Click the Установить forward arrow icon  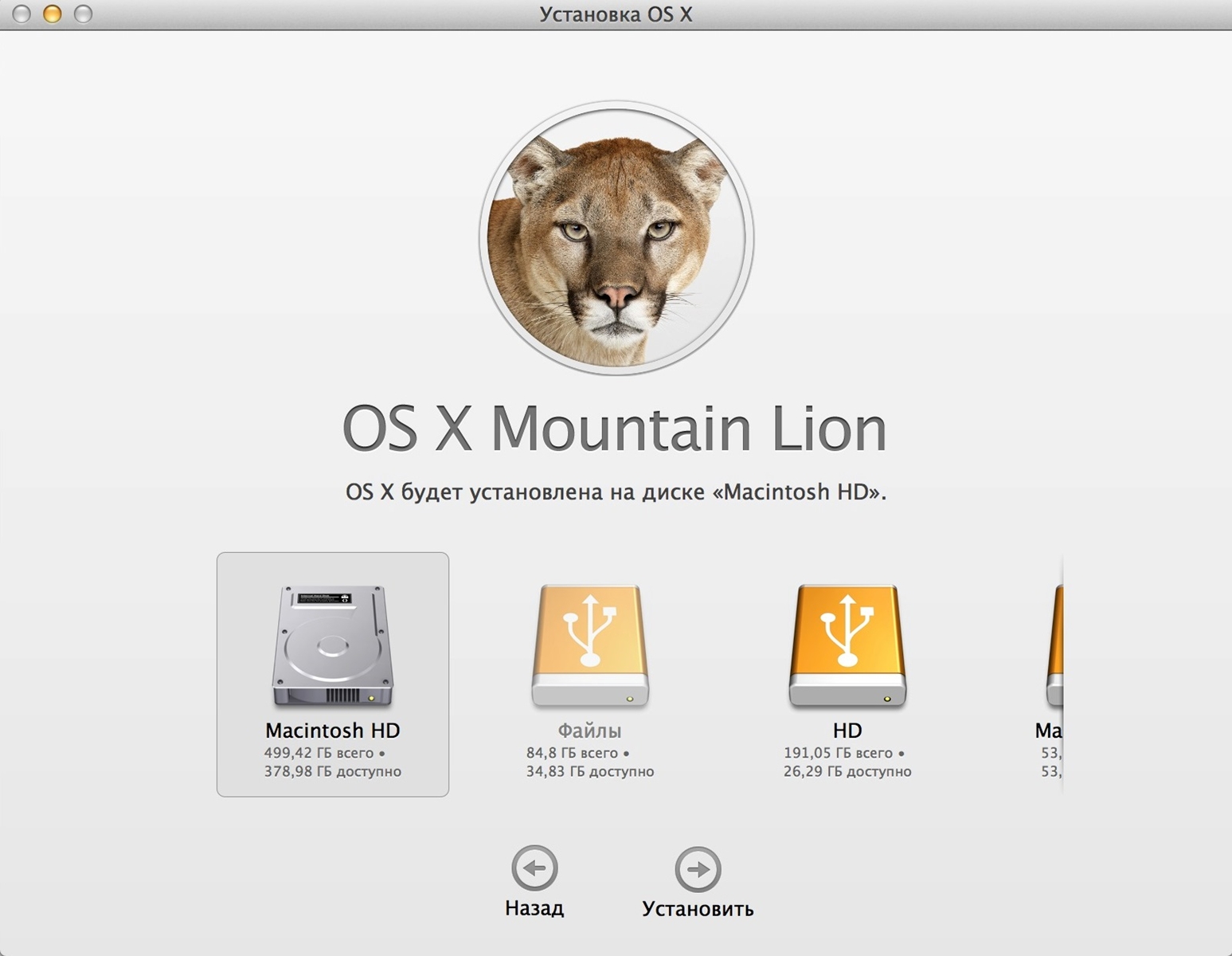(698, 869)
